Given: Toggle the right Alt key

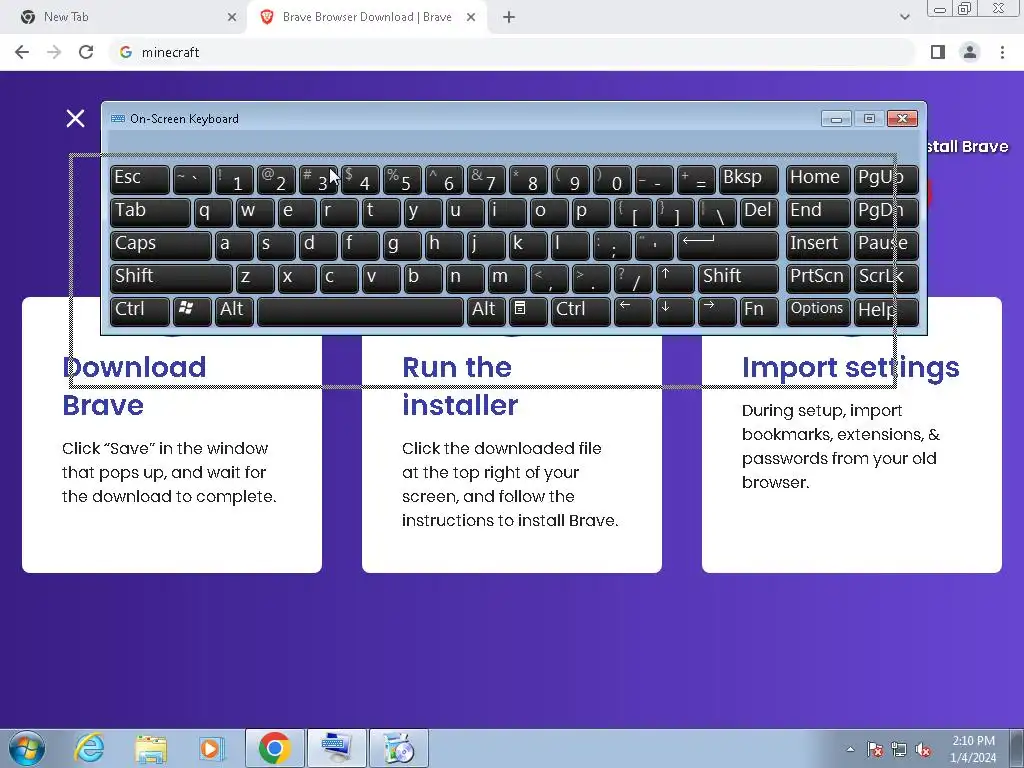Looking at the screenshot, I should point(486,310).
